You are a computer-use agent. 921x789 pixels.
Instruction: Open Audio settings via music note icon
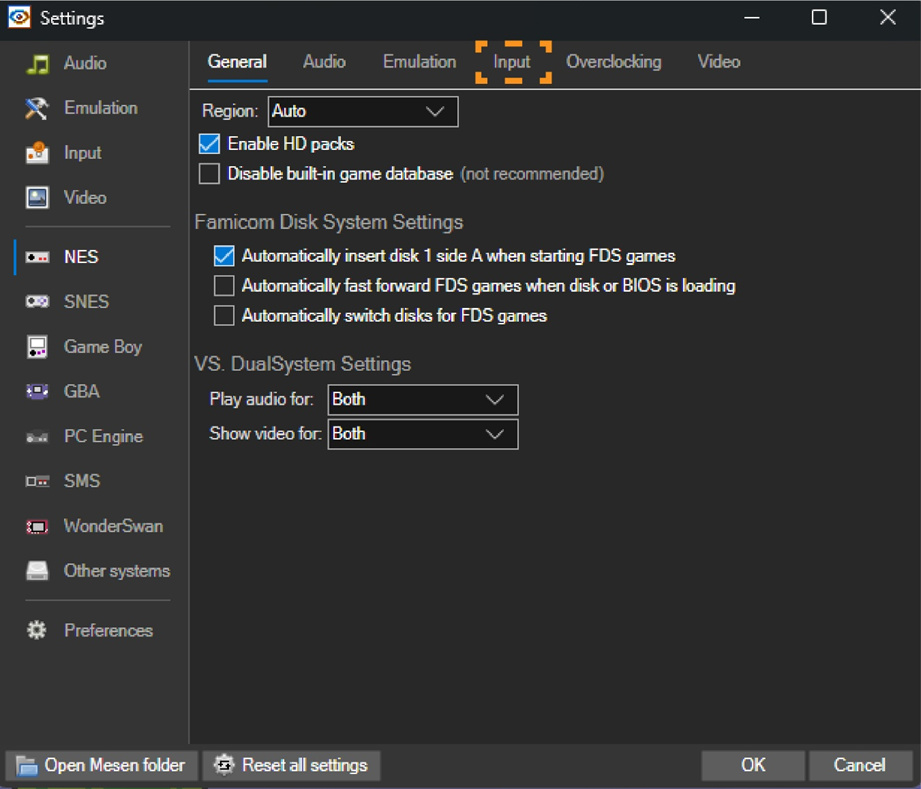point(37,64)
